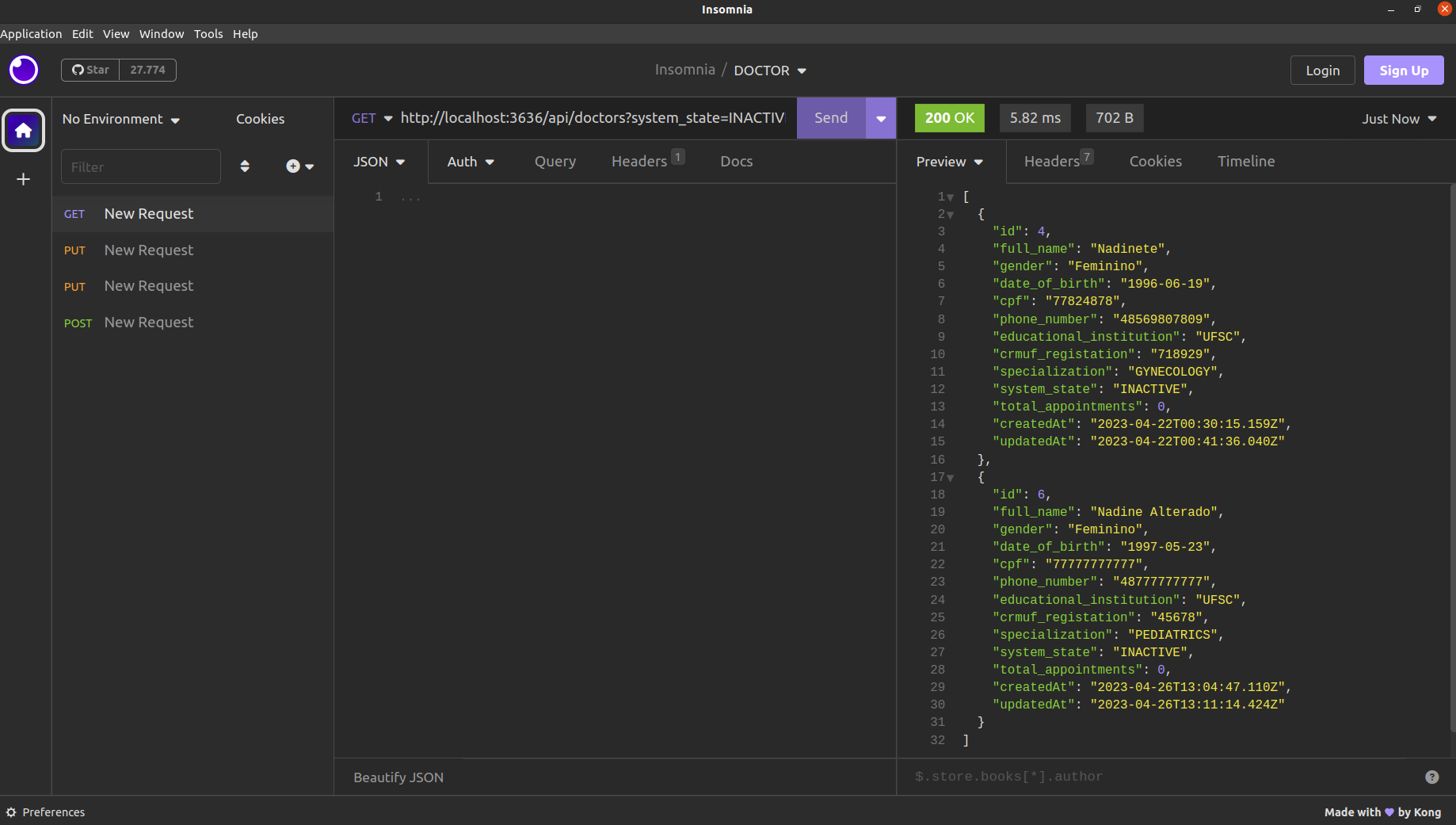Click the Login button
1456x825 pixels.
coord(1323,71)
